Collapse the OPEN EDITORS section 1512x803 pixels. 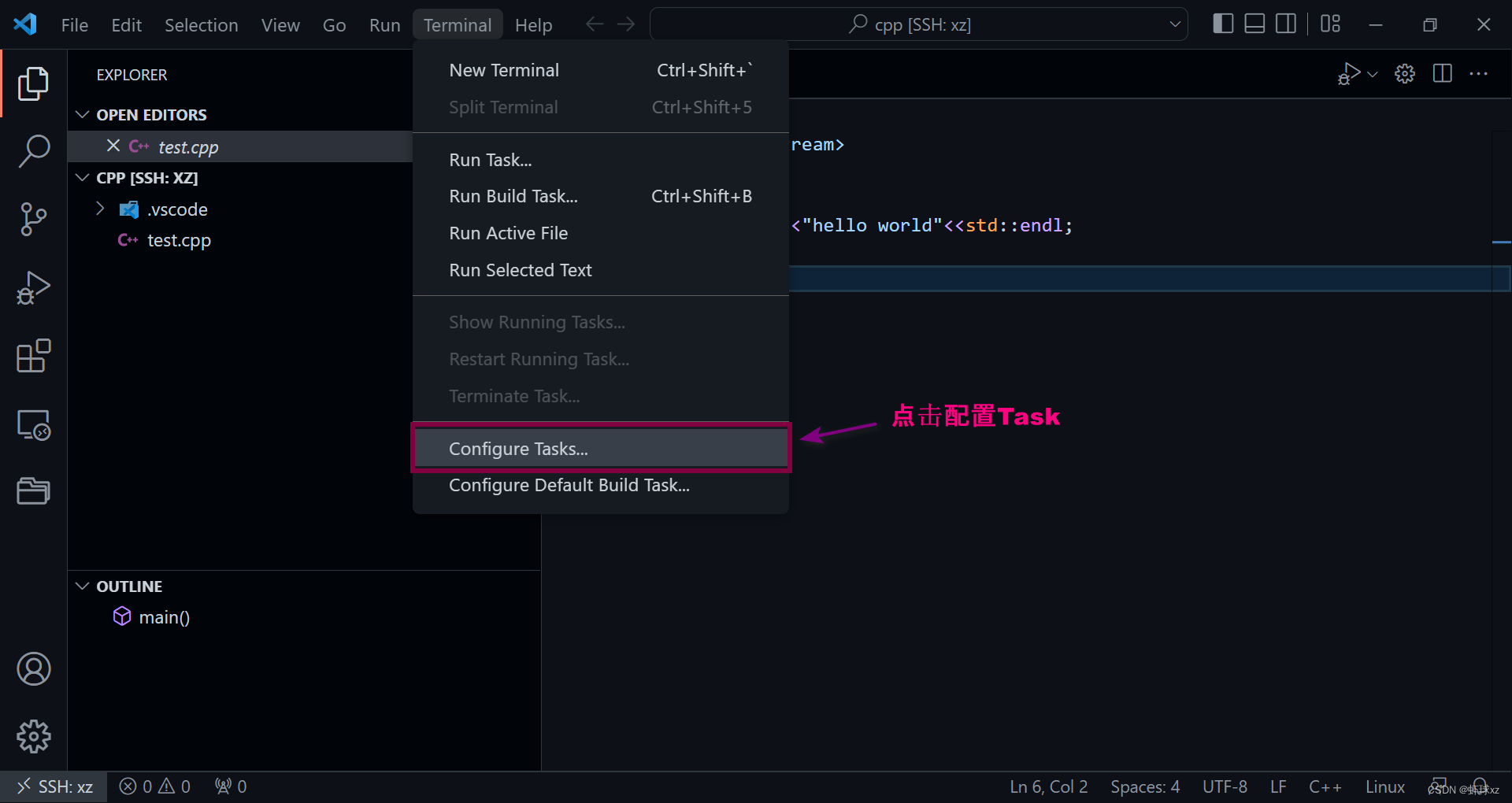82,115
